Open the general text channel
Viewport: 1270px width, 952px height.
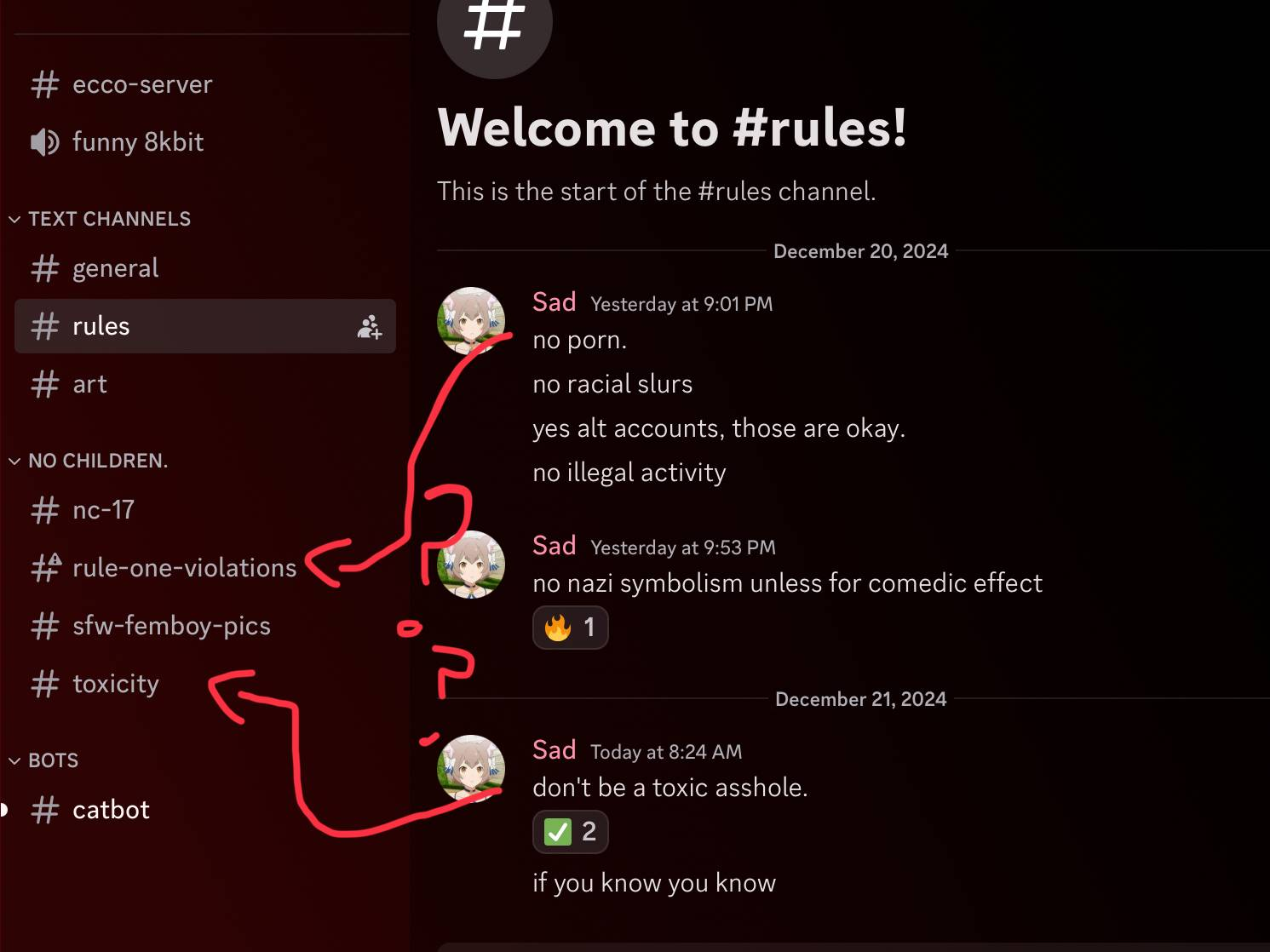(x=205, y=268)
